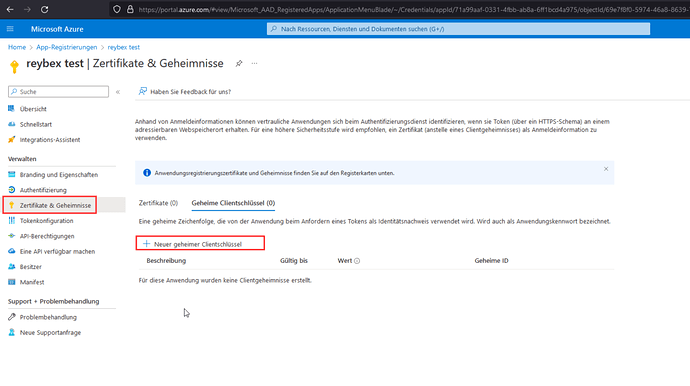Image resolution: width=690 pixels, height=386 pixels.
Task: Collapse the sidebar with the double chevron
Action: [x=118, y=92]
